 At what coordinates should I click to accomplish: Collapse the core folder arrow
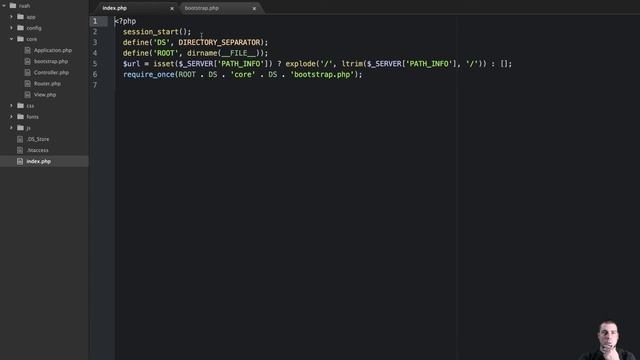click(11, 39)
